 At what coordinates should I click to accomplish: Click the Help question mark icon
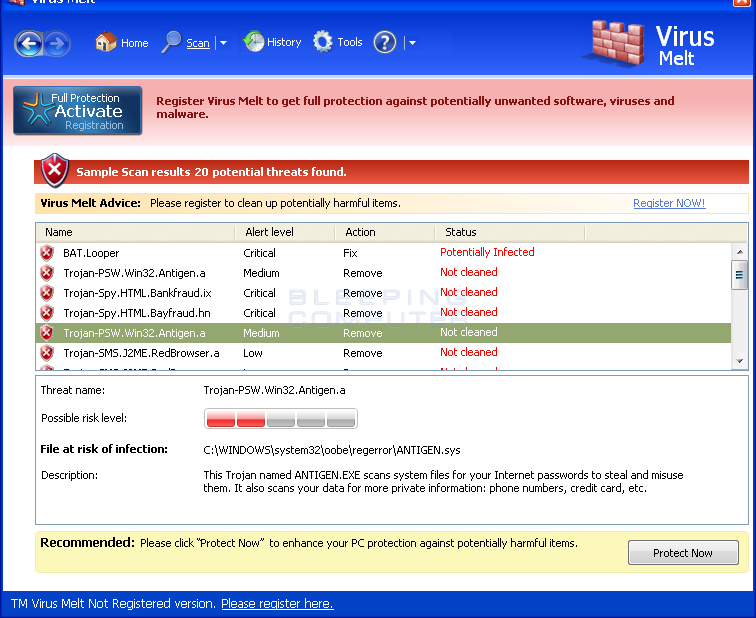(385, 42)
